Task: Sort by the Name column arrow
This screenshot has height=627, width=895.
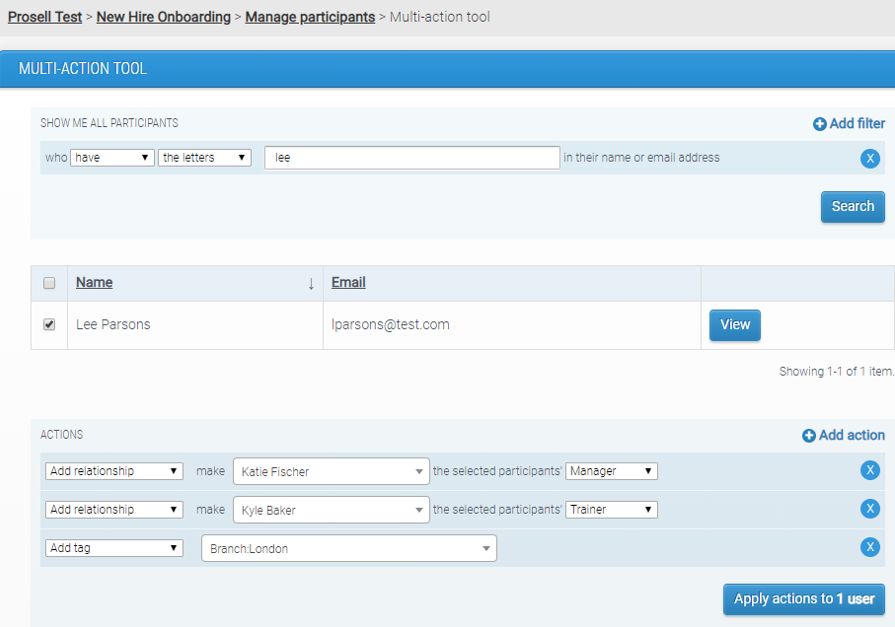Action: [311, 284]
